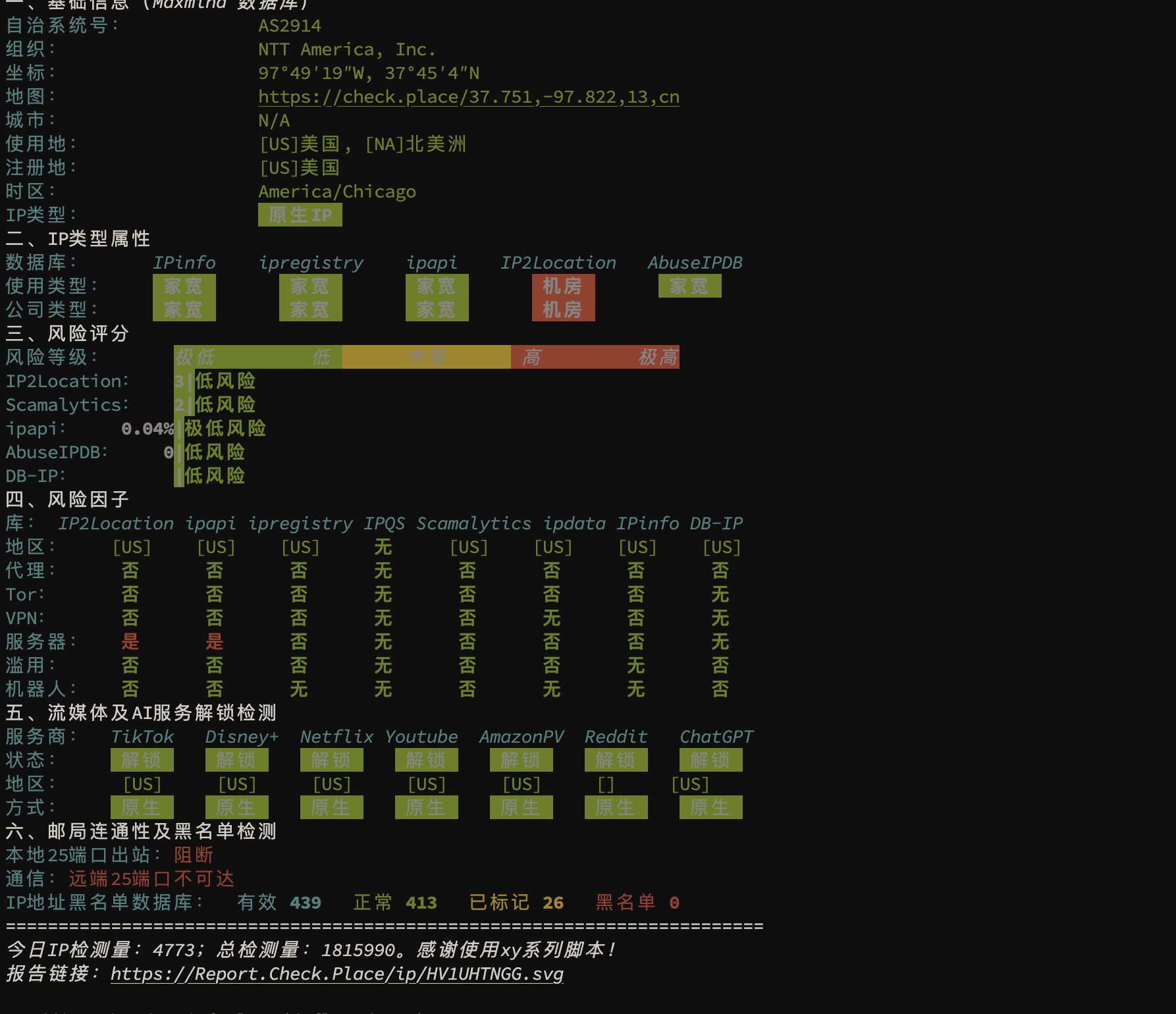
Task: Click the Reddit 原生 method badge
Action: point(616,807)
